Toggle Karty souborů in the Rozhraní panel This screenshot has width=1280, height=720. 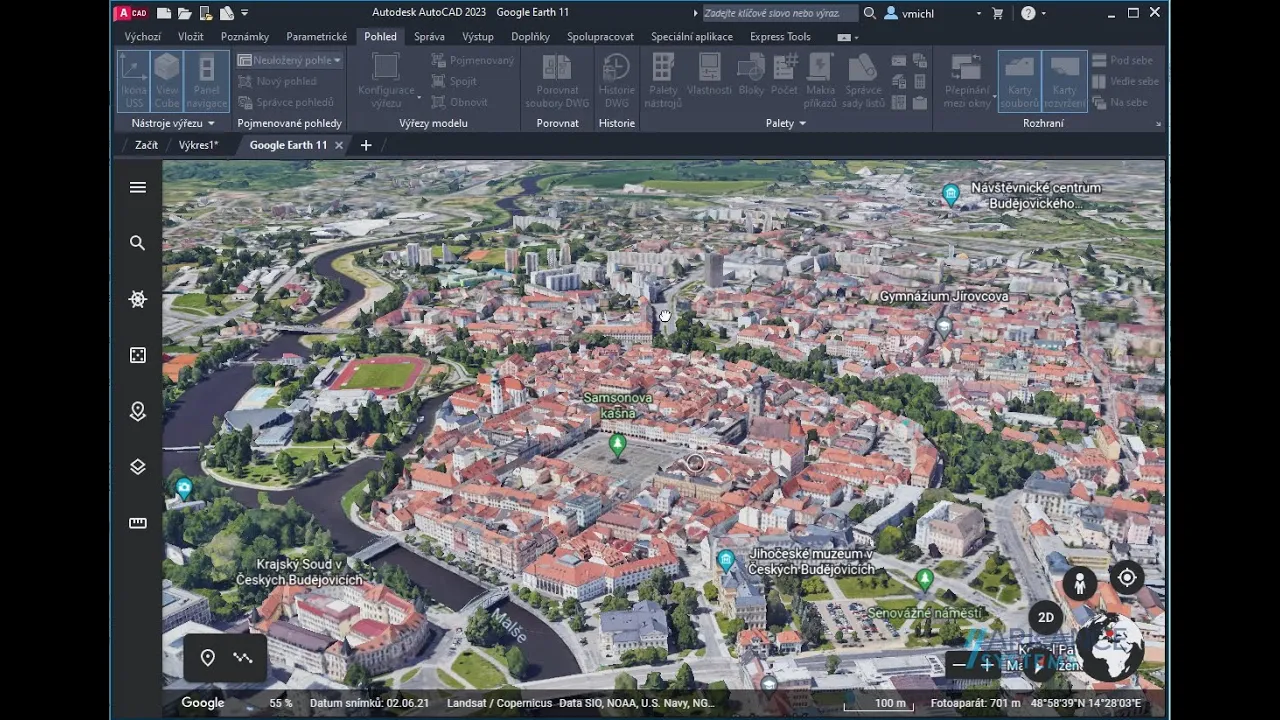(x=1018, y=81)
